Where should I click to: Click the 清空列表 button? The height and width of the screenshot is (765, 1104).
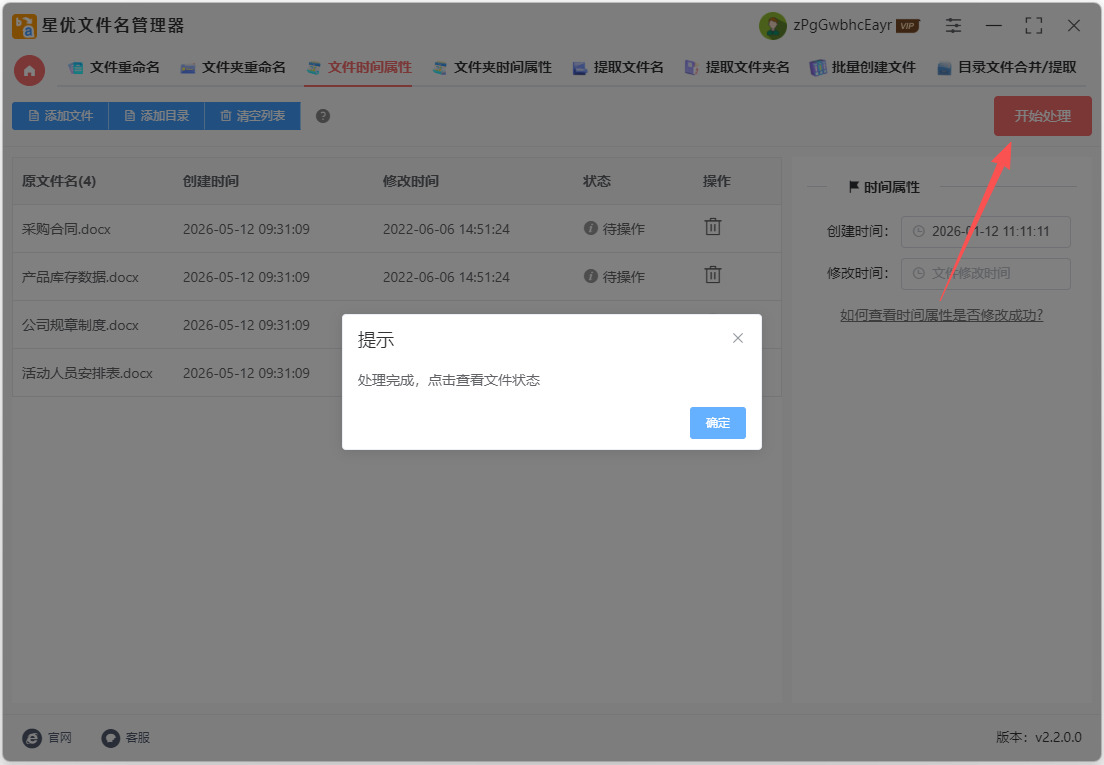(252, 116)
